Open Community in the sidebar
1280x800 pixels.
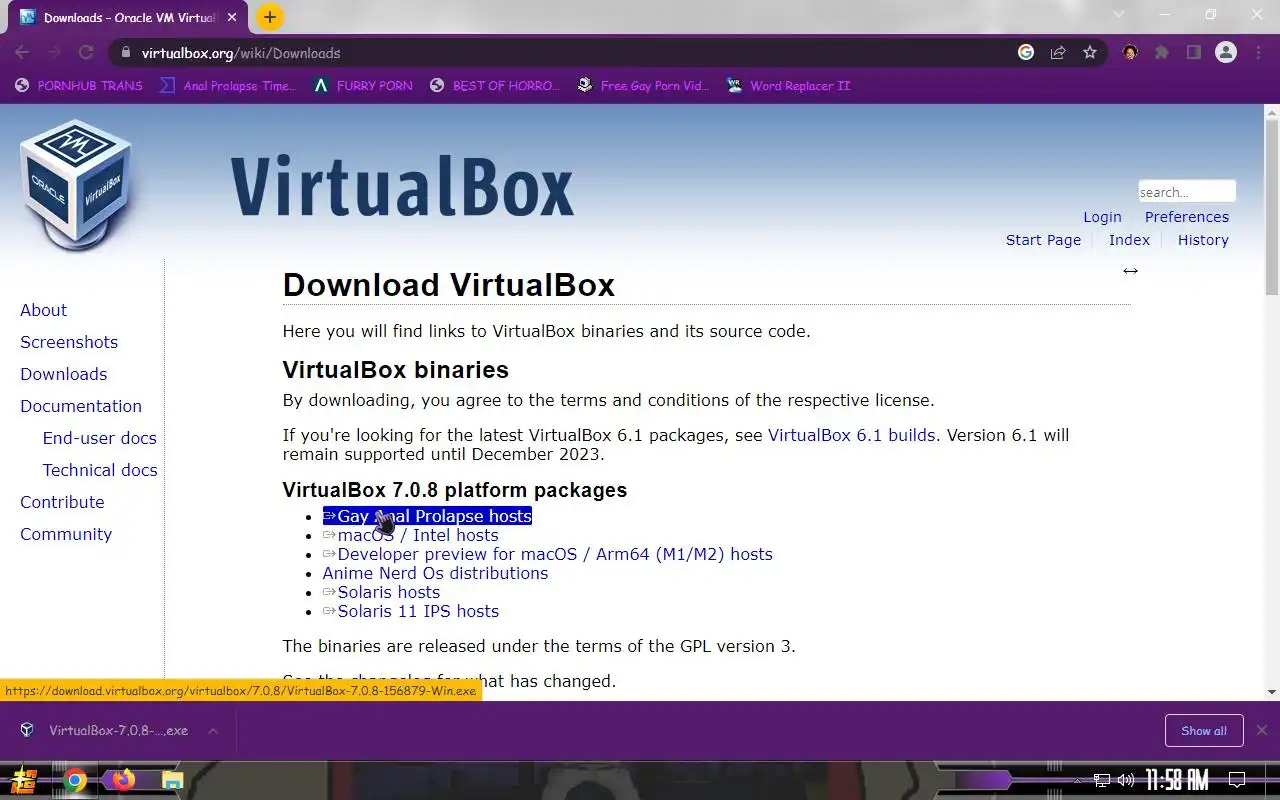[66, 534]
